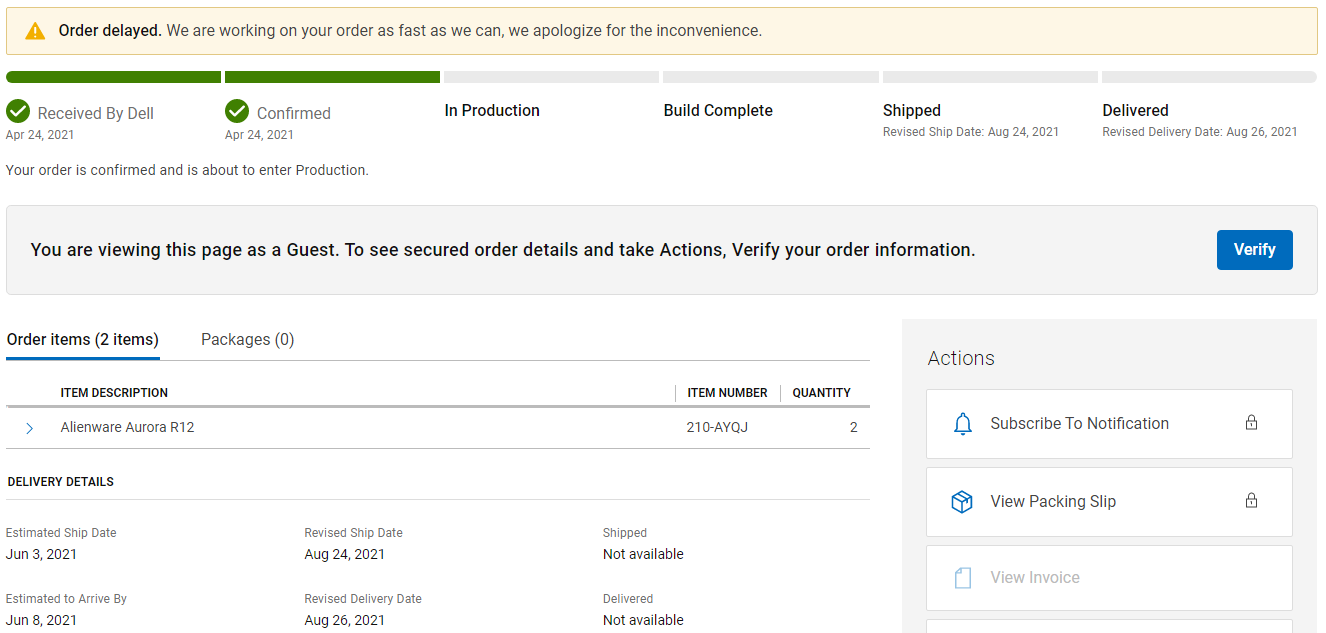Expand the Alienware Aurora R12 item row

point(29,428)
